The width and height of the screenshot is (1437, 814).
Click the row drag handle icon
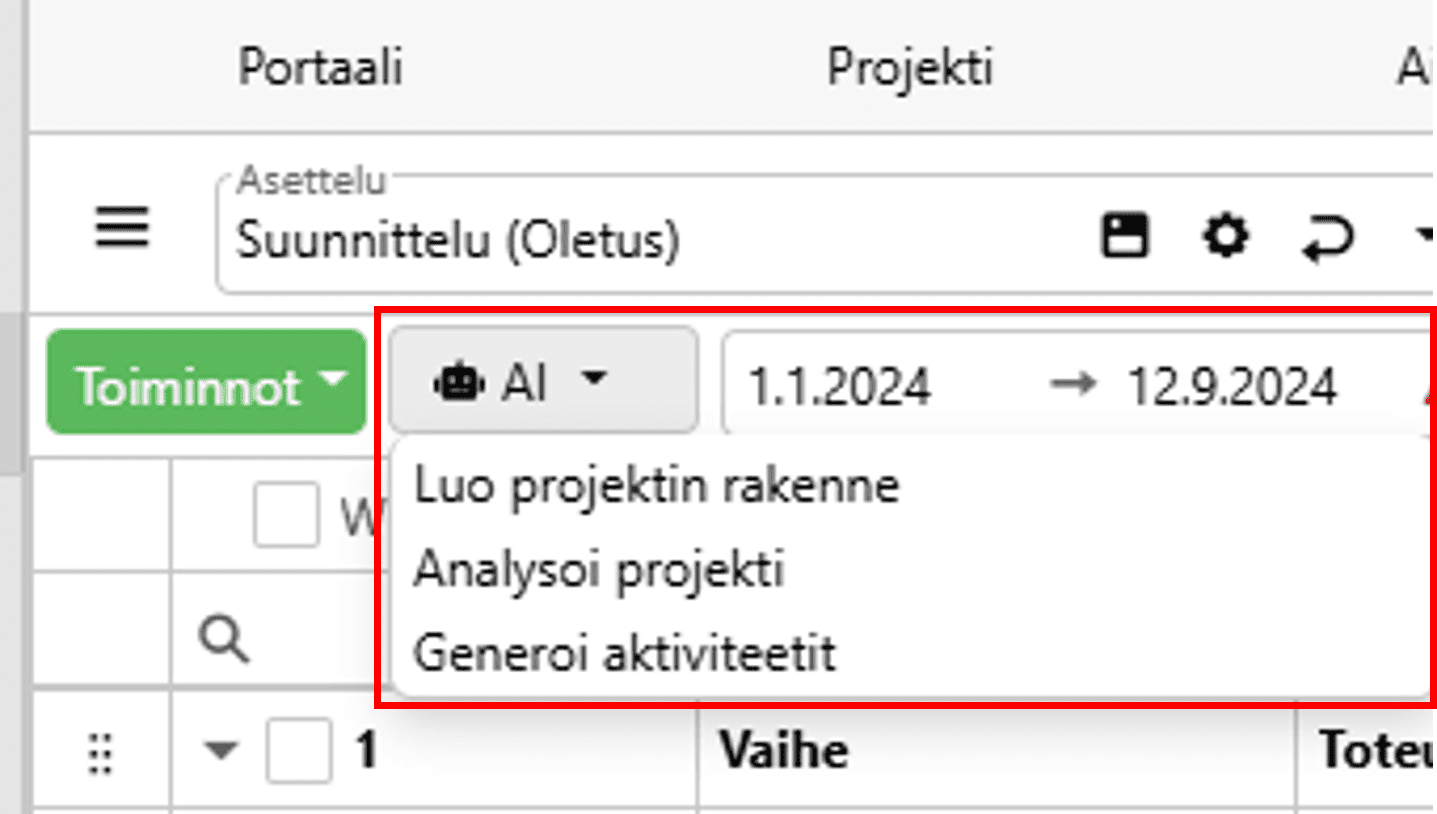(100, 753)
